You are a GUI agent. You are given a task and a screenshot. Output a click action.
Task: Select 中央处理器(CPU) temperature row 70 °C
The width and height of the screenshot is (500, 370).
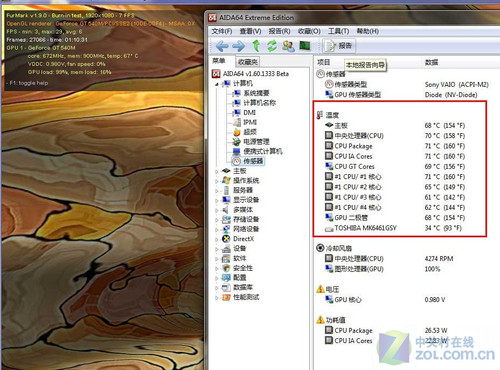395,136
